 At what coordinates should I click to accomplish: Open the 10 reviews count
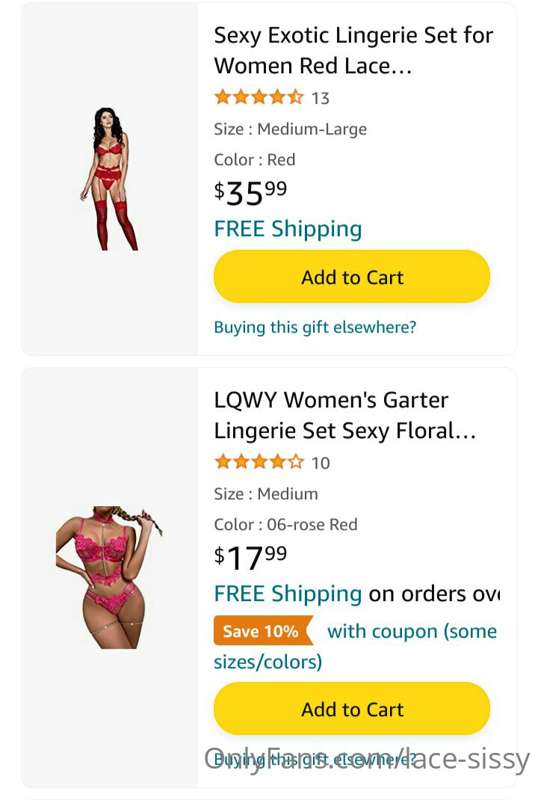point(321,463)
